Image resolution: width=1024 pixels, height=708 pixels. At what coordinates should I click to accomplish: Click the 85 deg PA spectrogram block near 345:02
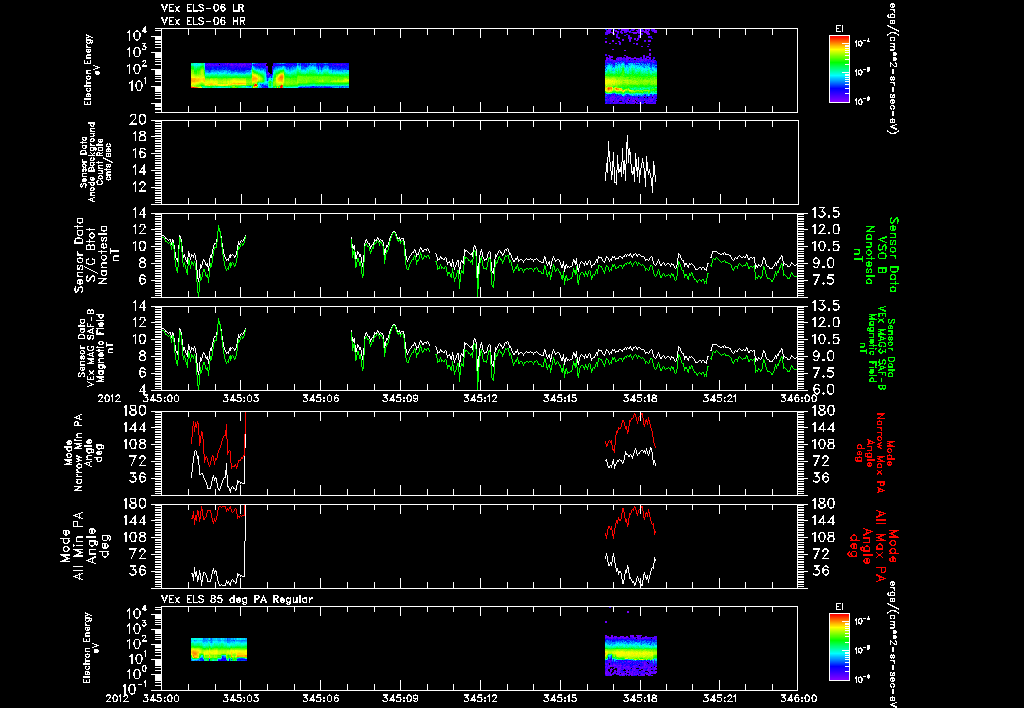(x=219, y=649)
